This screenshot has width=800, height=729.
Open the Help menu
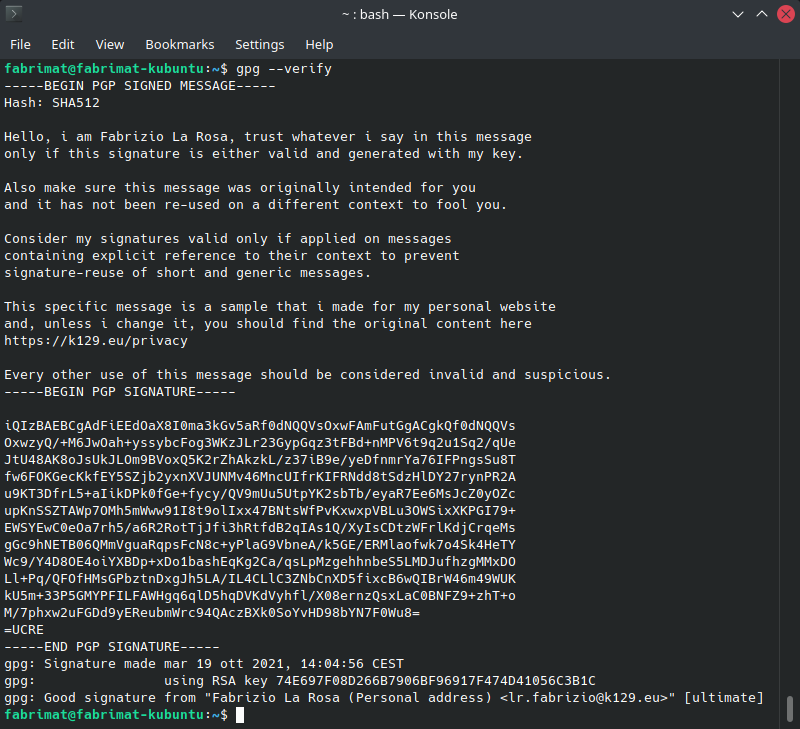[x=319, y=44]
